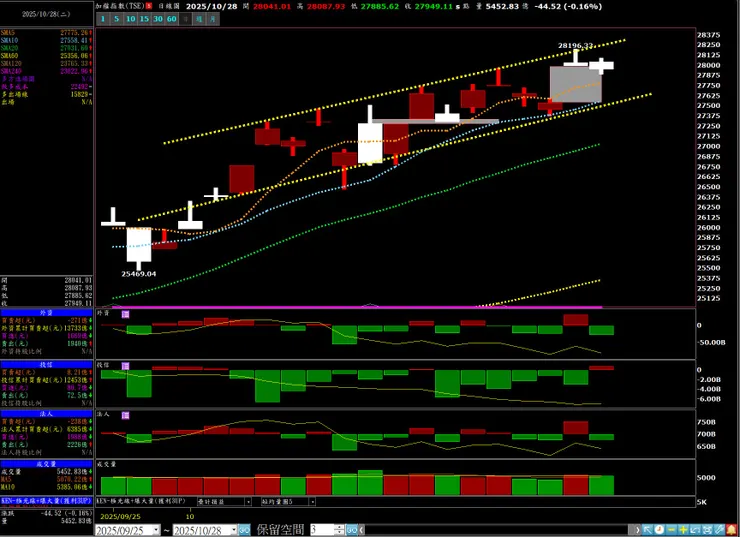The image size is (740, 537).
Task: Select the 成交量 blue panel header
Action: 46,464
